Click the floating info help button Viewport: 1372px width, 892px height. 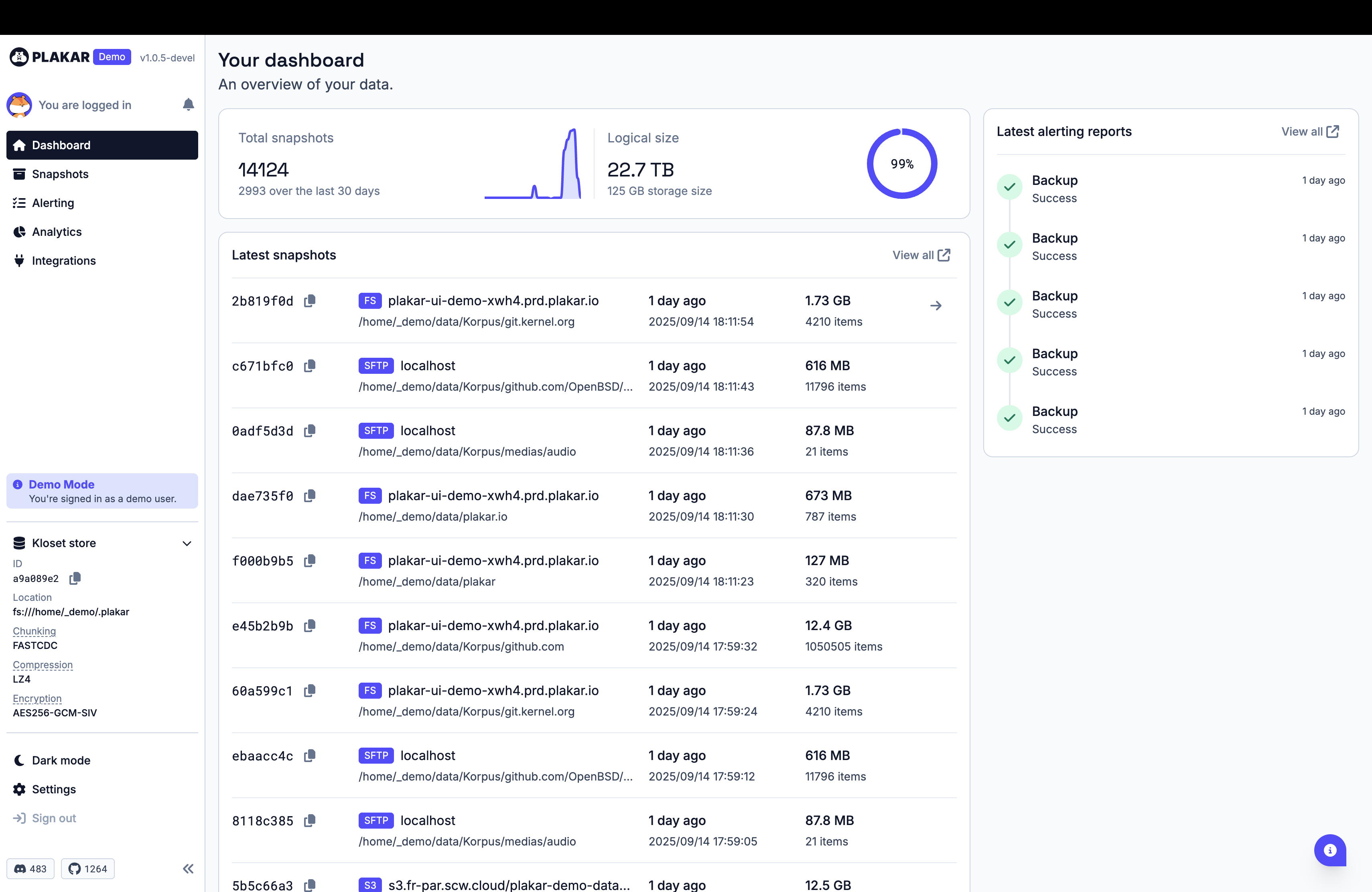coord(1329,850)
